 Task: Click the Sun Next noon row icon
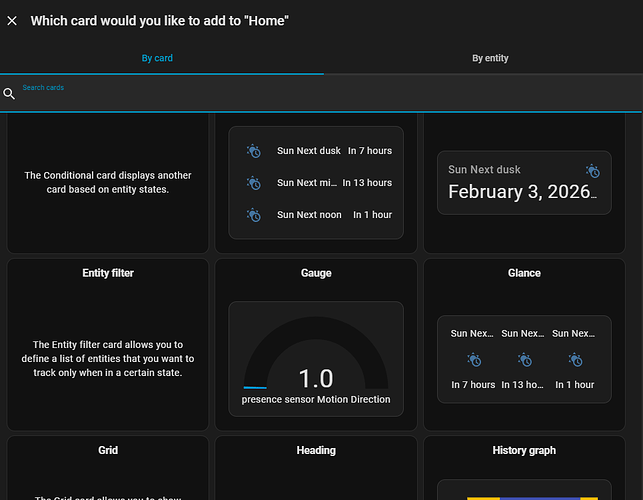[x=254, y=215]
